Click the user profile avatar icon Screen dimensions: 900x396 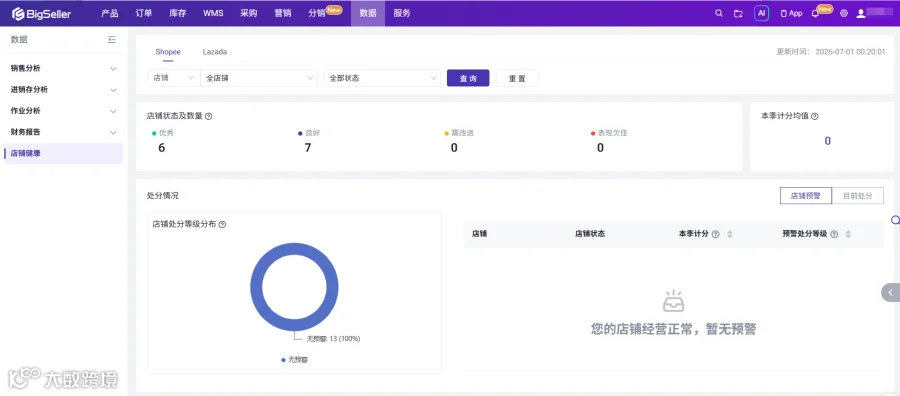click(860, 13)
